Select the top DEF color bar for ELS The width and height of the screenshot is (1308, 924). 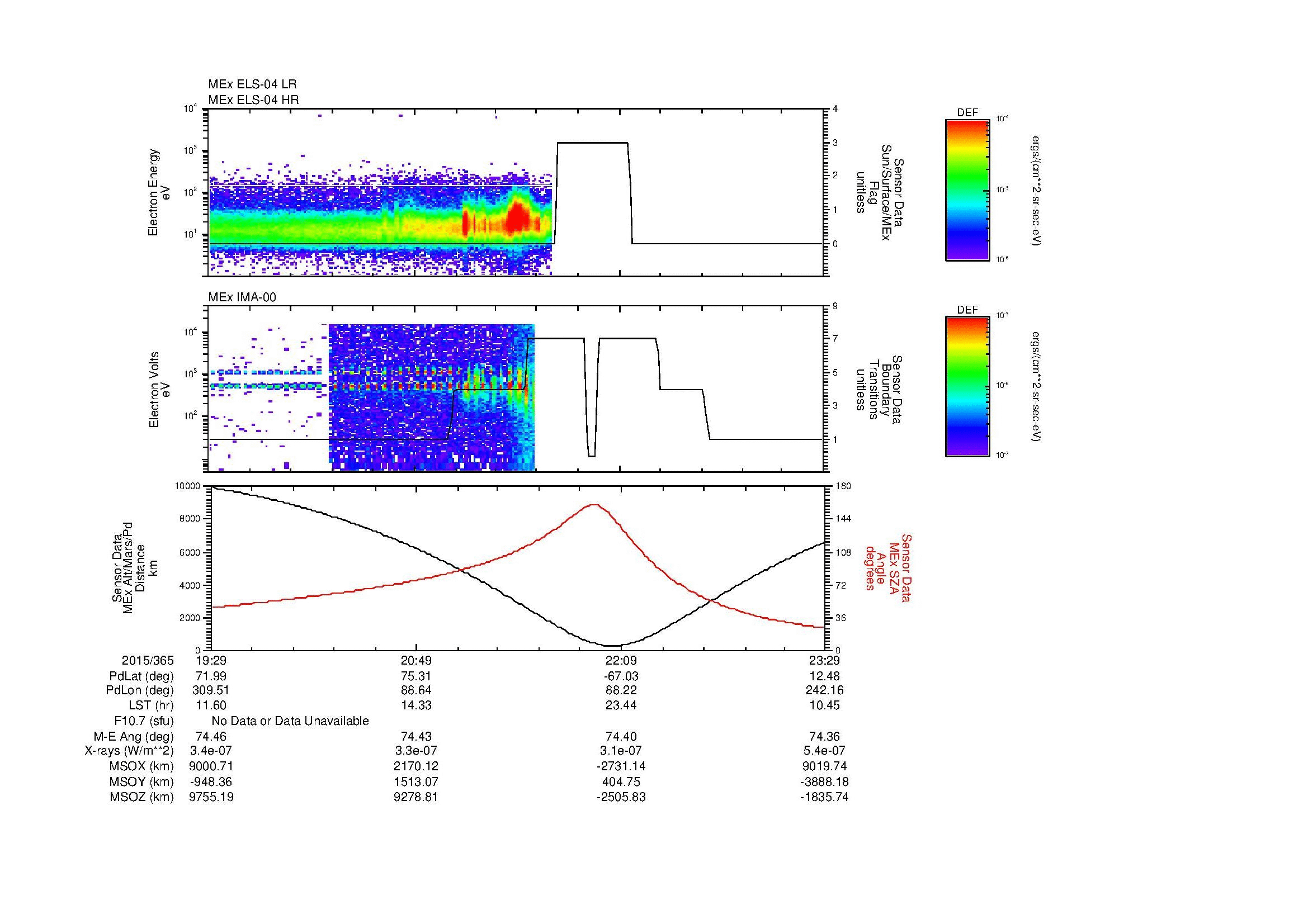(x=967, y=190)
